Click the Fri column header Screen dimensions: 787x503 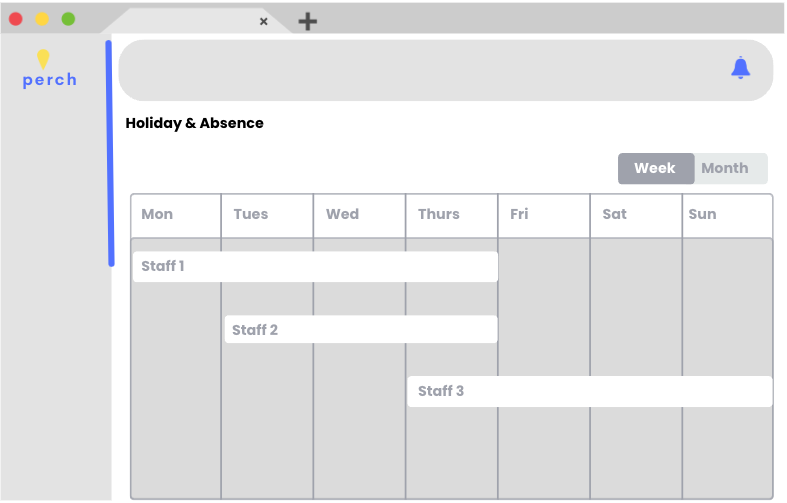[x=544, y=215]
